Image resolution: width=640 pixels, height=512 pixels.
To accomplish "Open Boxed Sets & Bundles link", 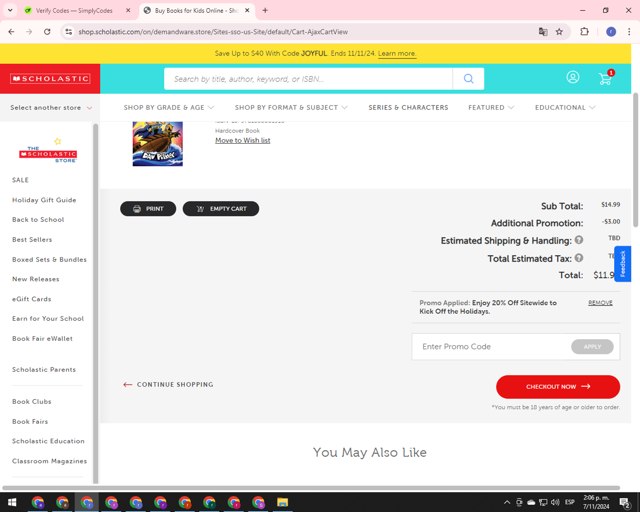I will [49, 260].
